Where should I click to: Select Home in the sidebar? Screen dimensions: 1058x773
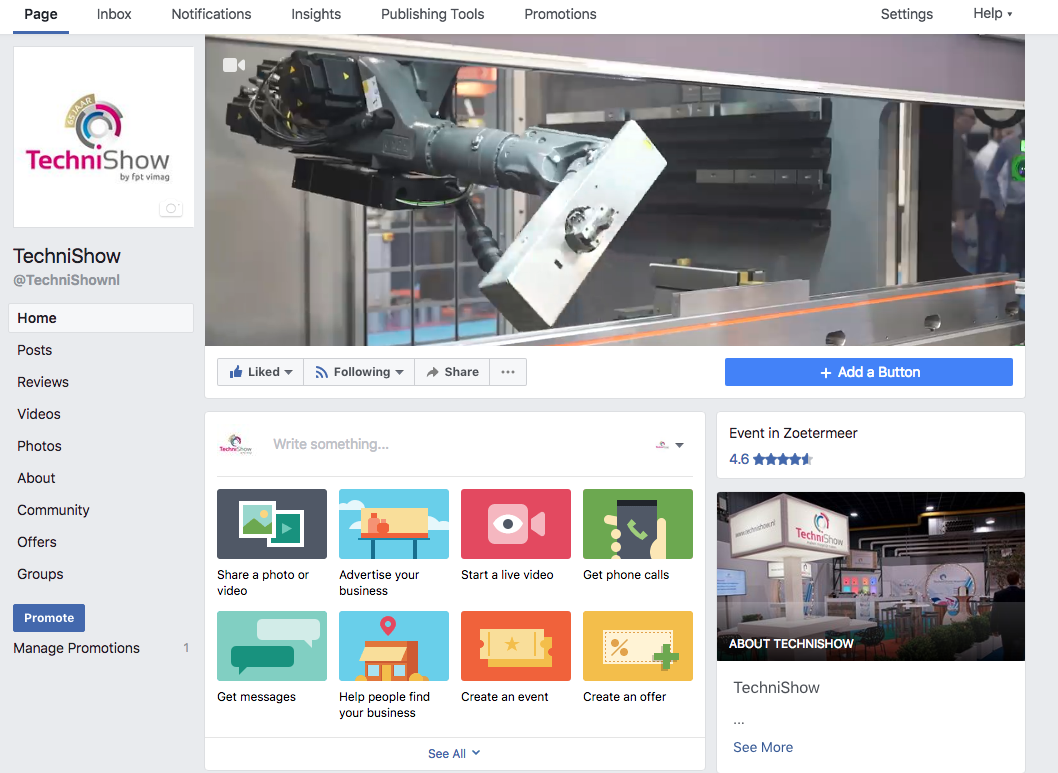tap(101, 318)
